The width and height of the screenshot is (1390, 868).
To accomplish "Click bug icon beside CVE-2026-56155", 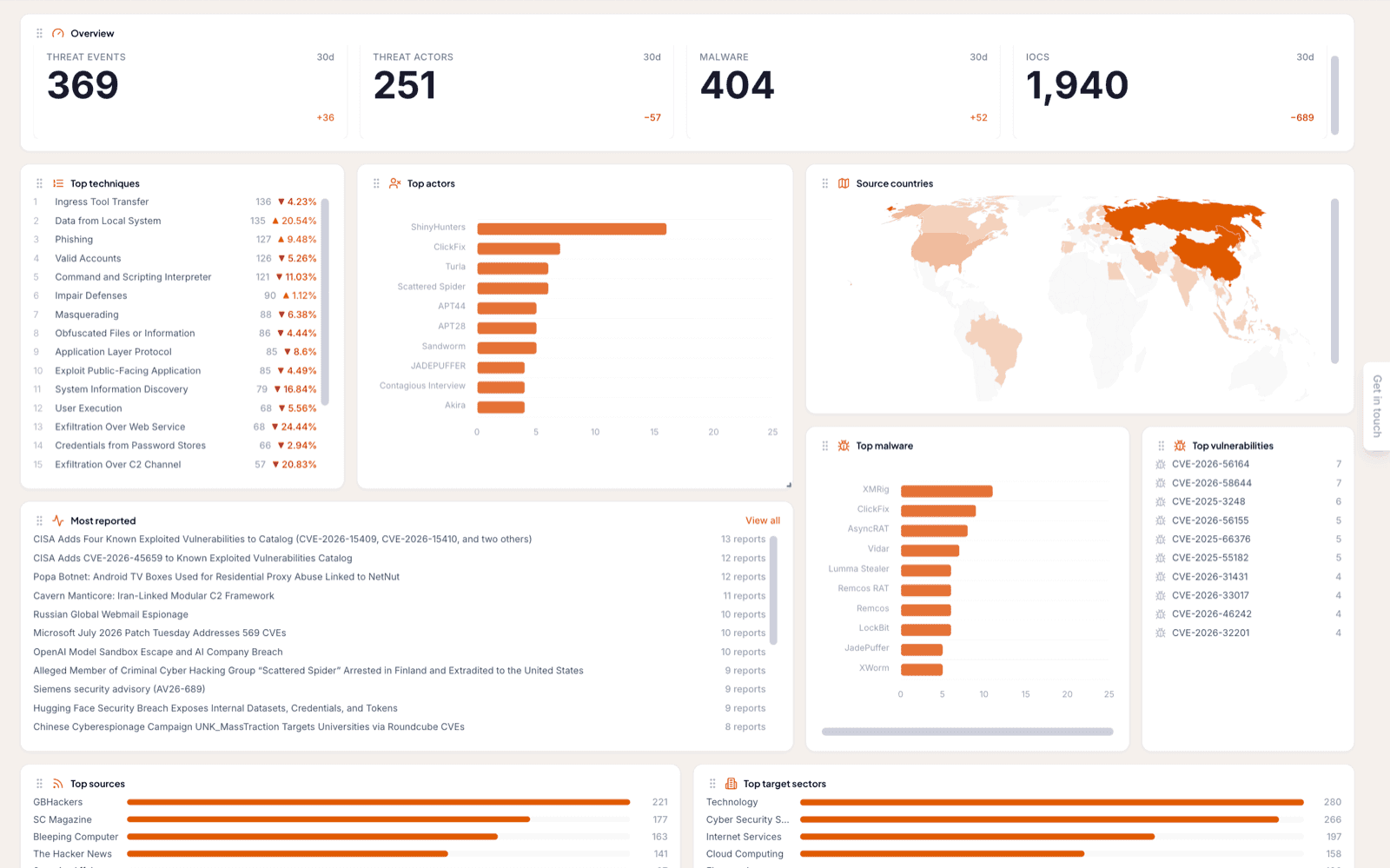I will point(1161,520).
